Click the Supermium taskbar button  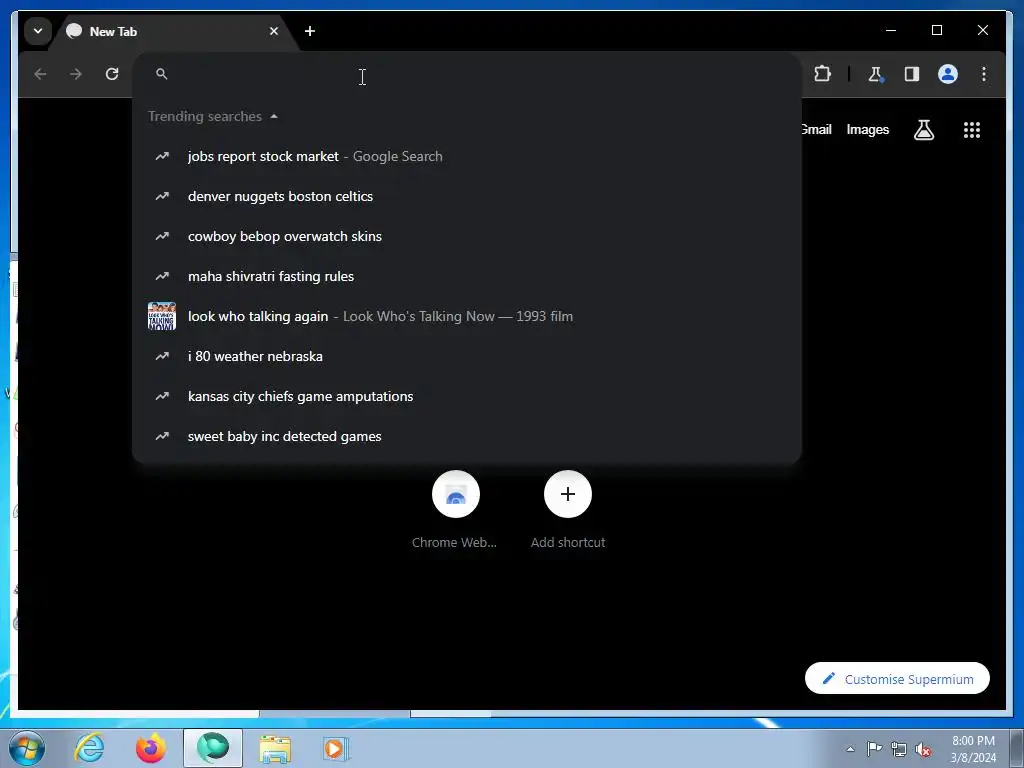pos(213,748)
